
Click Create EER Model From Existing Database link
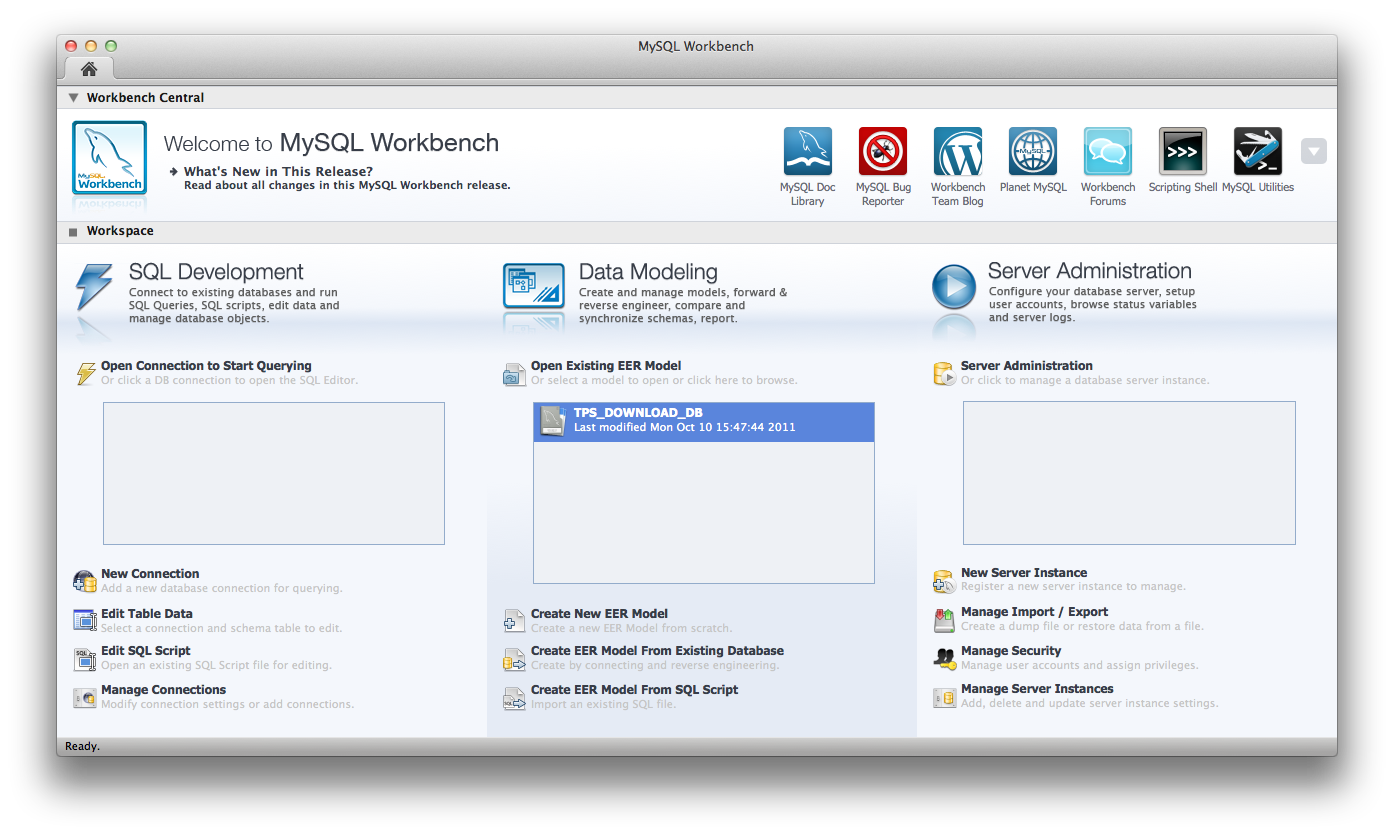tap(657, 651)
